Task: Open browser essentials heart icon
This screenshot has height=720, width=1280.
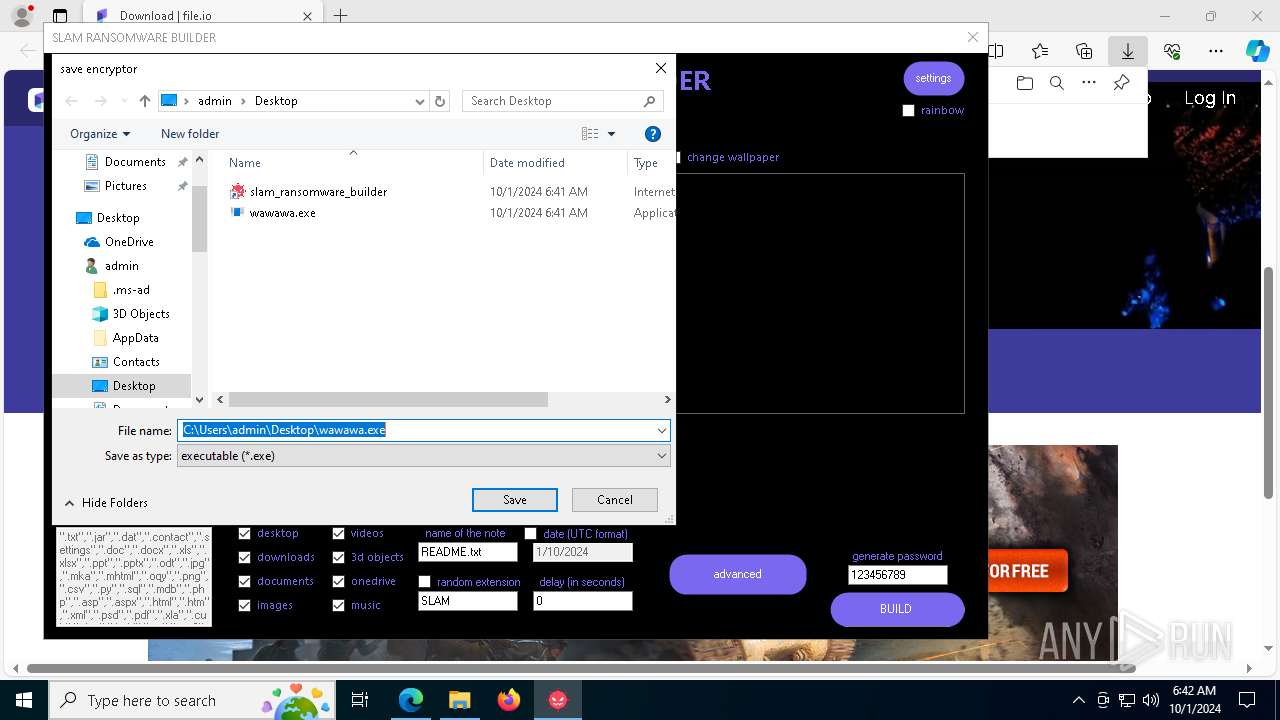Action: click(x=1172, y=51)
